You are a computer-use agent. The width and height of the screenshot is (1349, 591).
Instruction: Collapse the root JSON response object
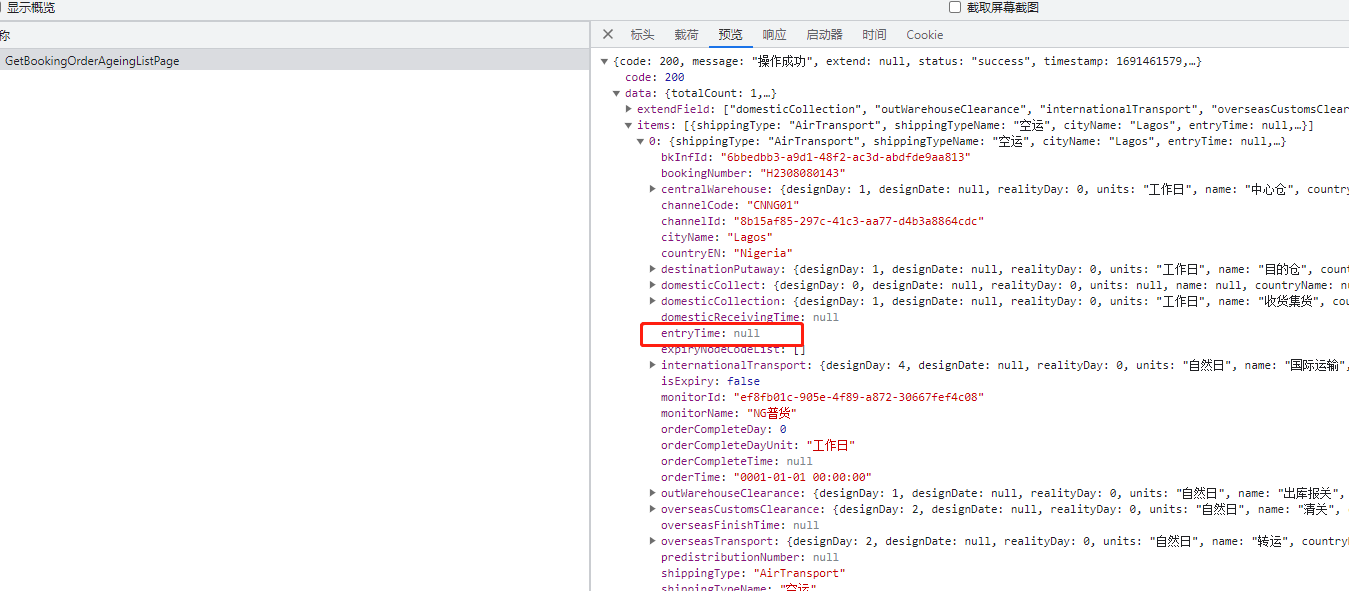coord(604,62)
